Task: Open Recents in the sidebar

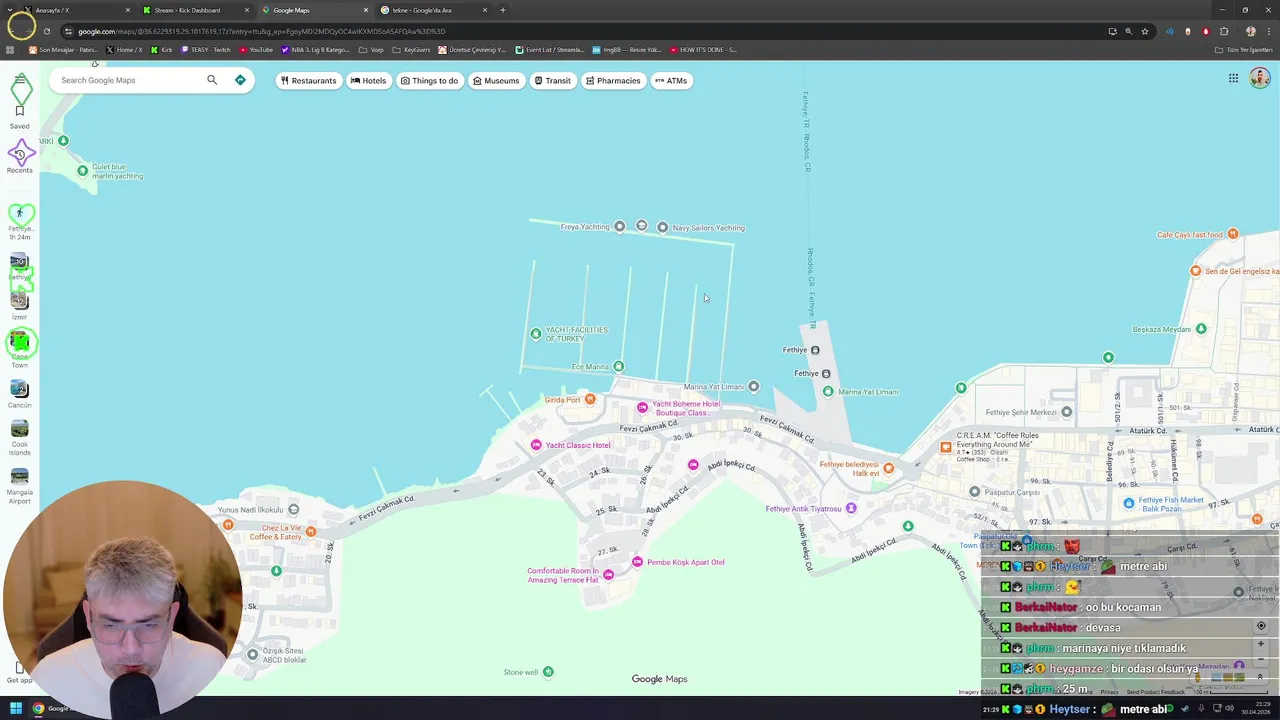Action: [x=19, y=159]
